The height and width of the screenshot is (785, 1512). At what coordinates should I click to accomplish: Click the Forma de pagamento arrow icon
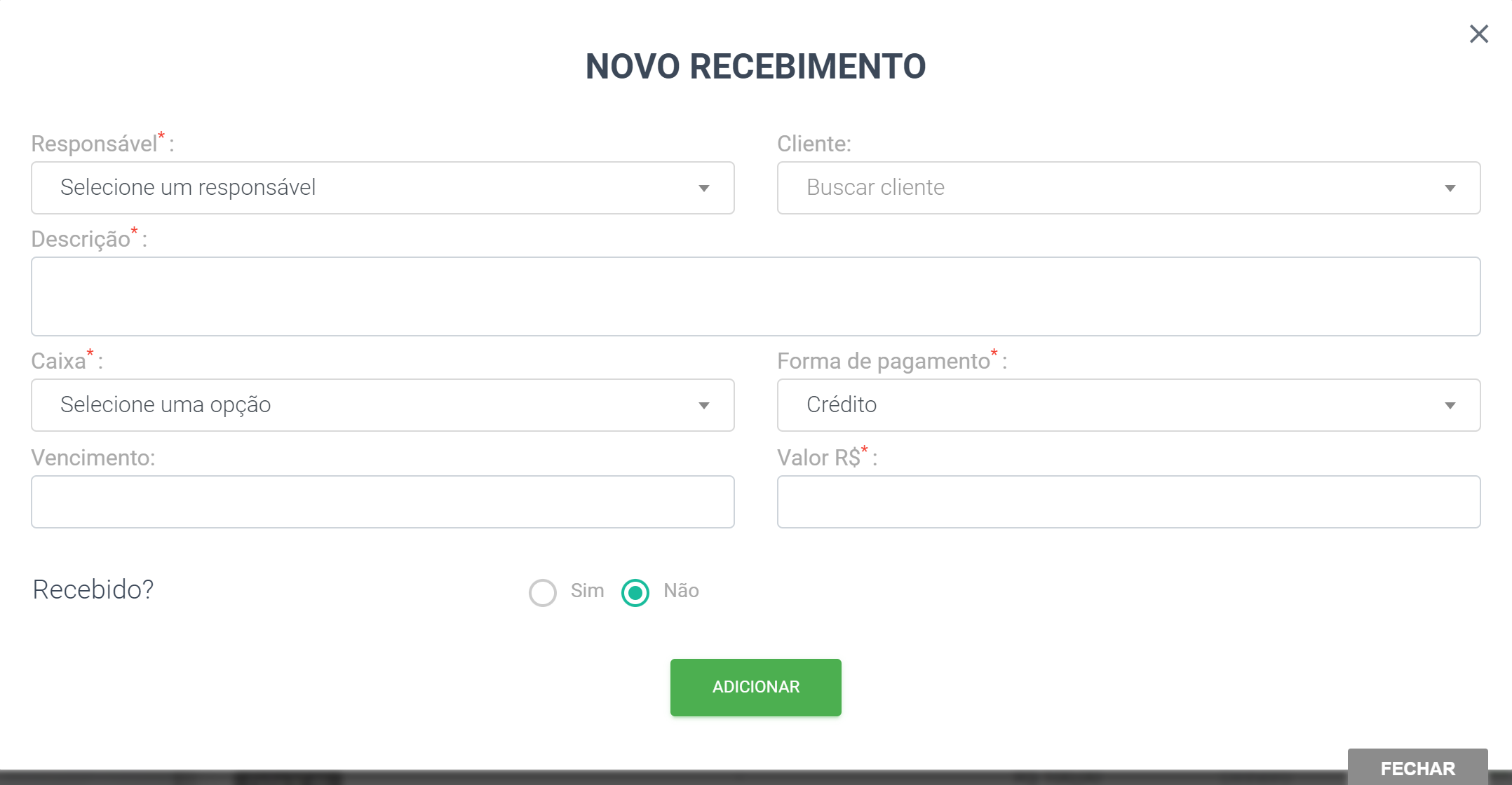pos(1450,406)
